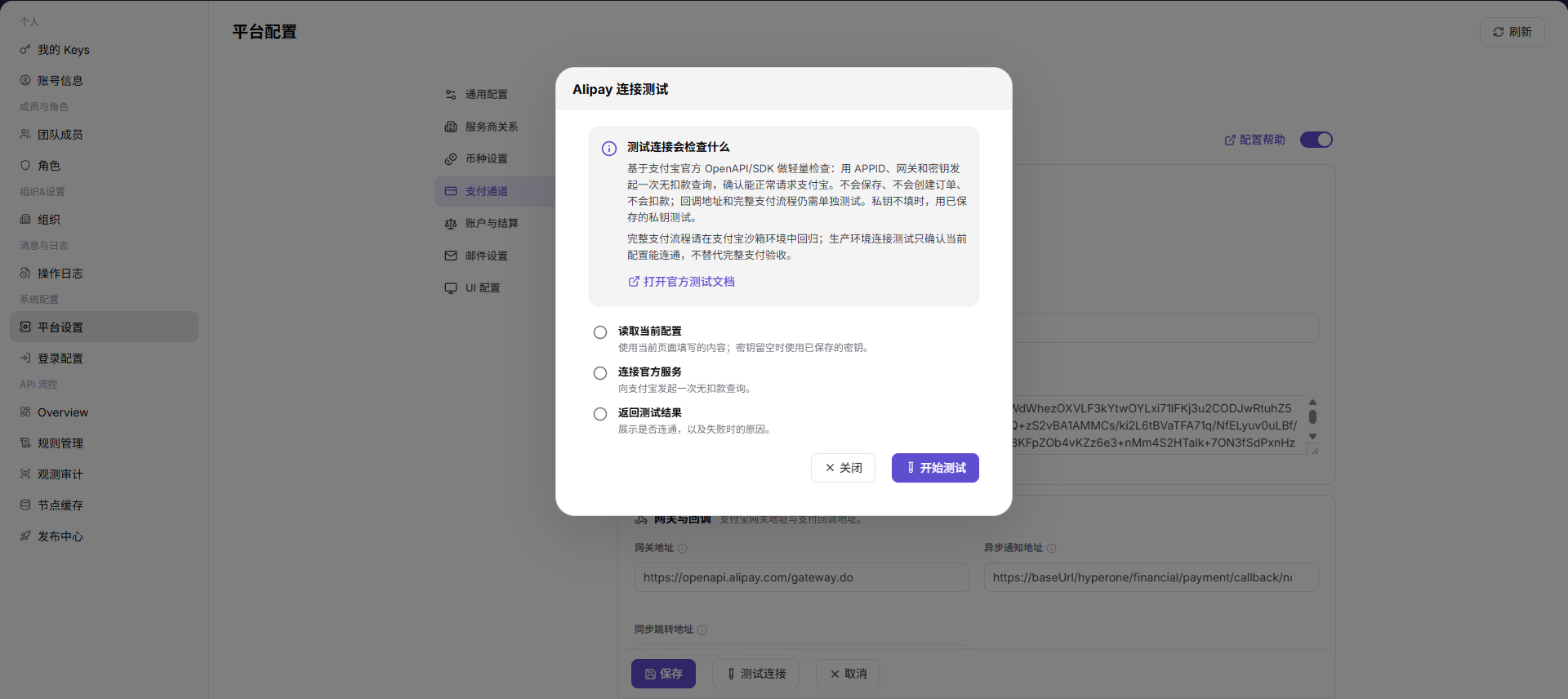Click the monitor icon beside UI 配置
1568x699 pixels.
pos(451,287)
